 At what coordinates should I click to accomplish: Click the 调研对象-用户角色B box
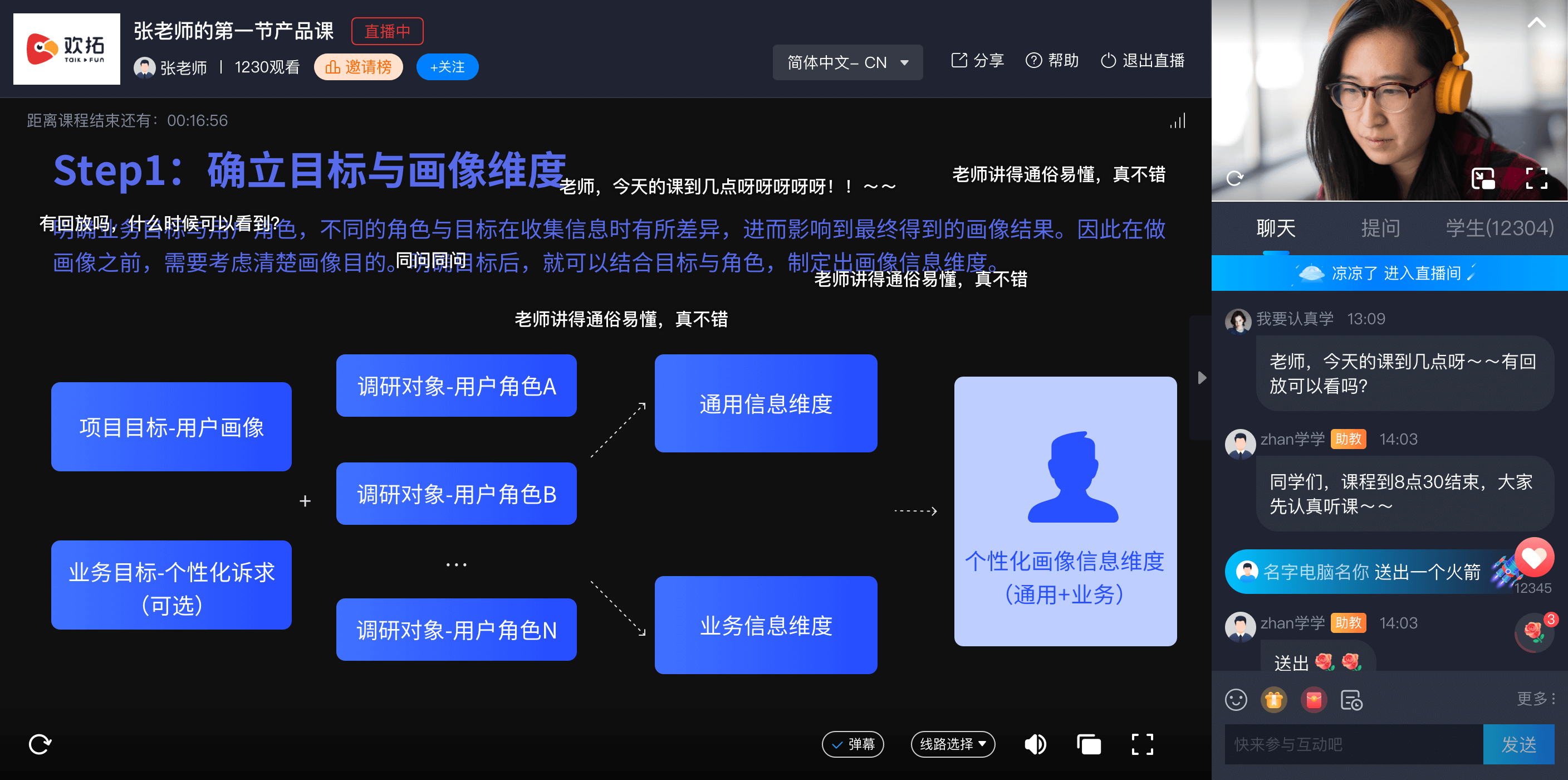pos(456,494)
